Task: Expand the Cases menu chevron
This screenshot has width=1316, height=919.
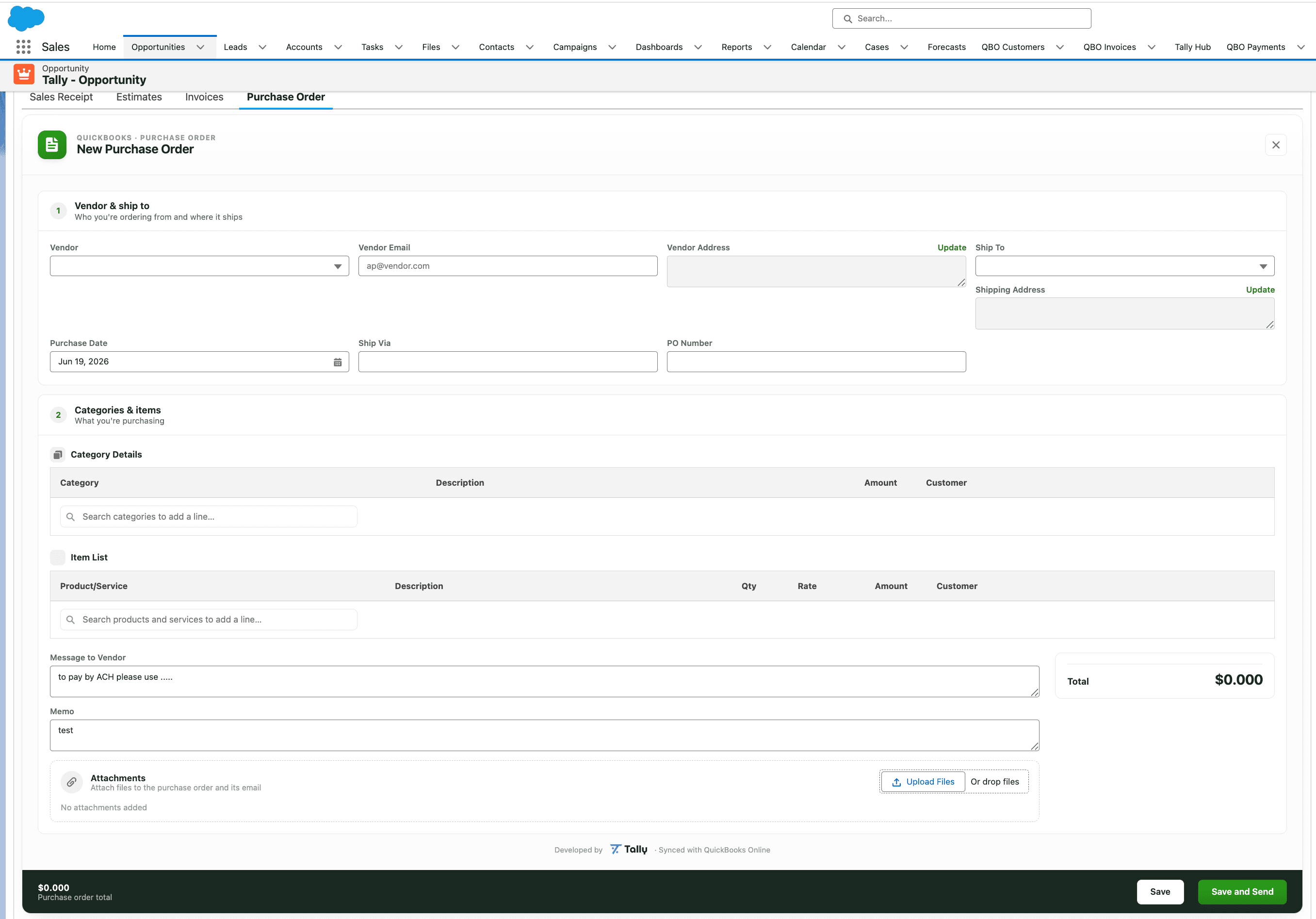Action: tap(905, 47)
